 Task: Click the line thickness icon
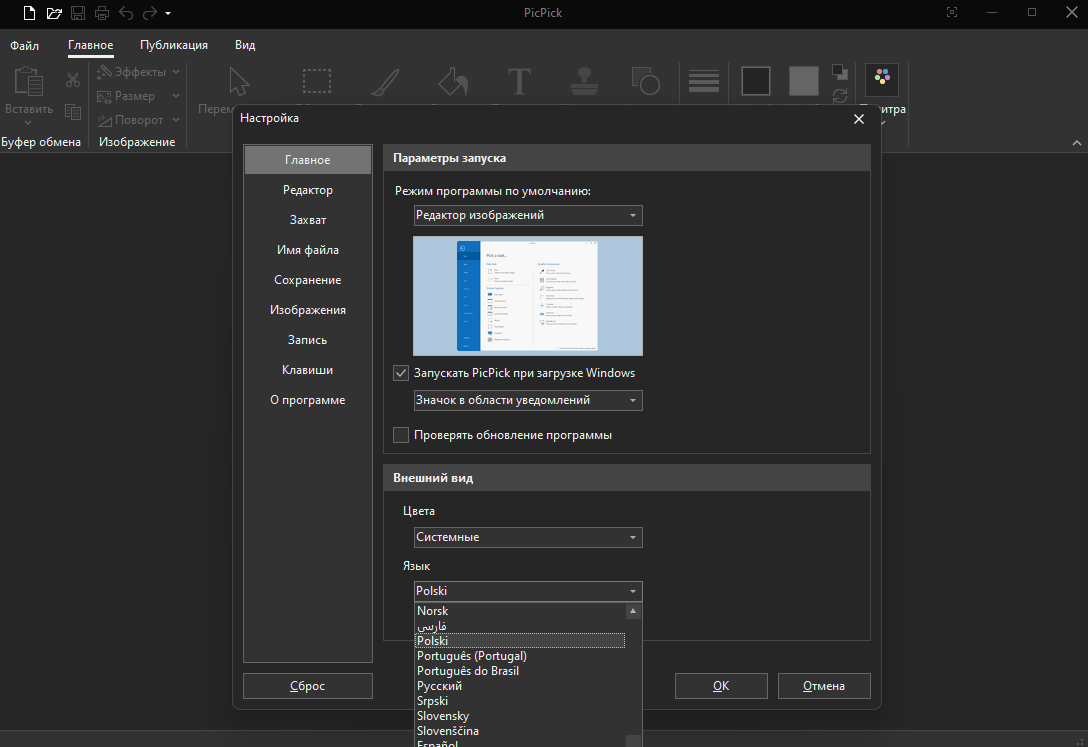click(x=704, y=81)
